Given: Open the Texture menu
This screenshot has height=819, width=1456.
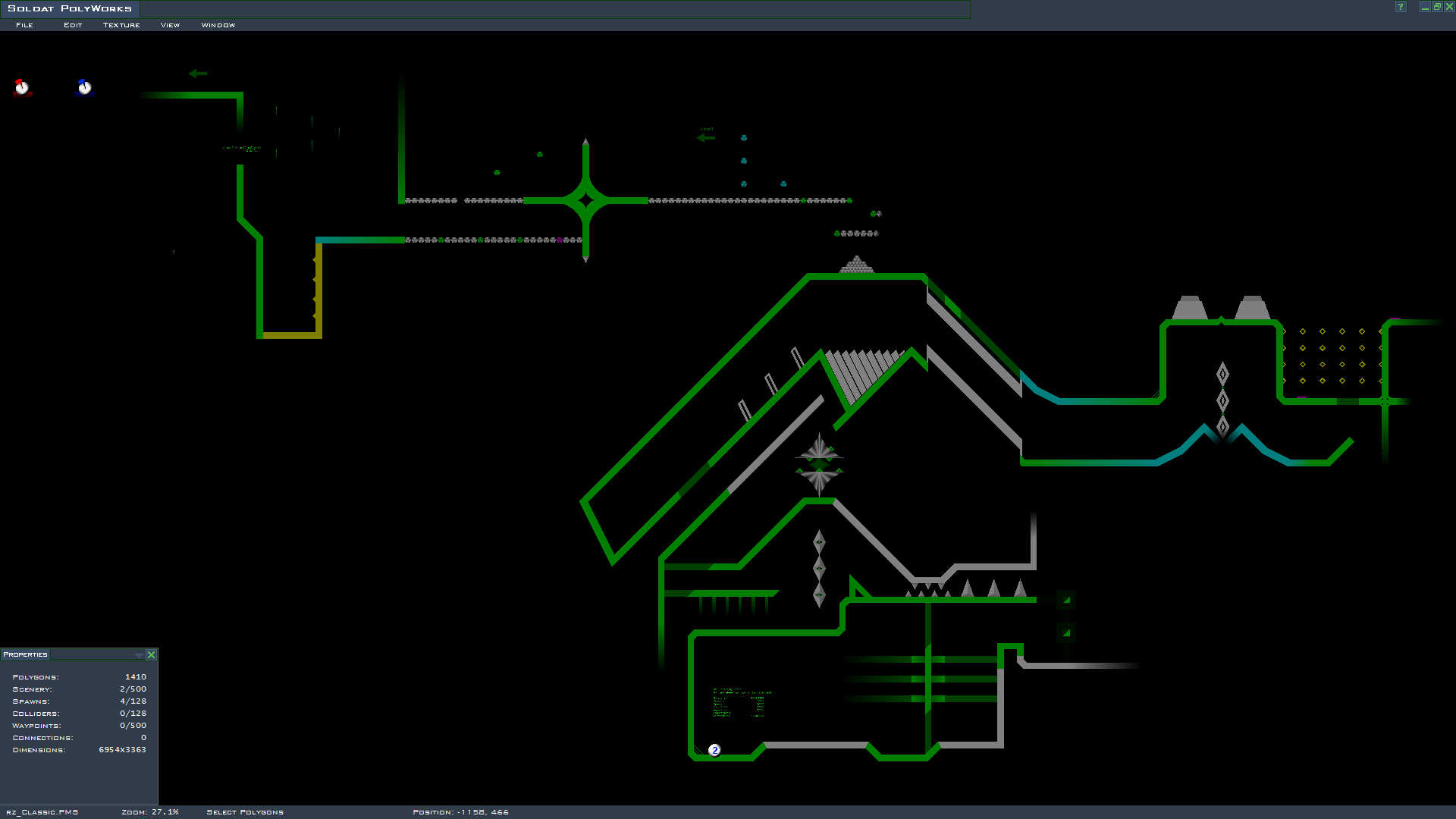Looking at the screenshot, I should 121,25.
